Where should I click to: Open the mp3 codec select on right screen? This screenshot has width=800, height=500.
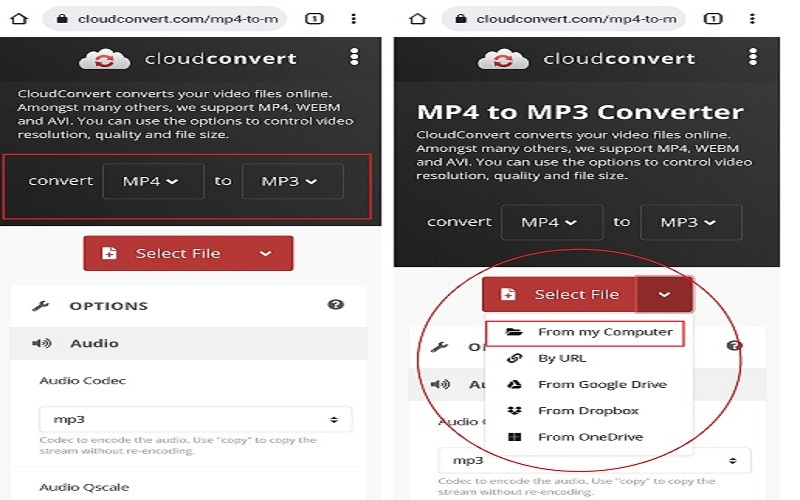coord(594,460)
